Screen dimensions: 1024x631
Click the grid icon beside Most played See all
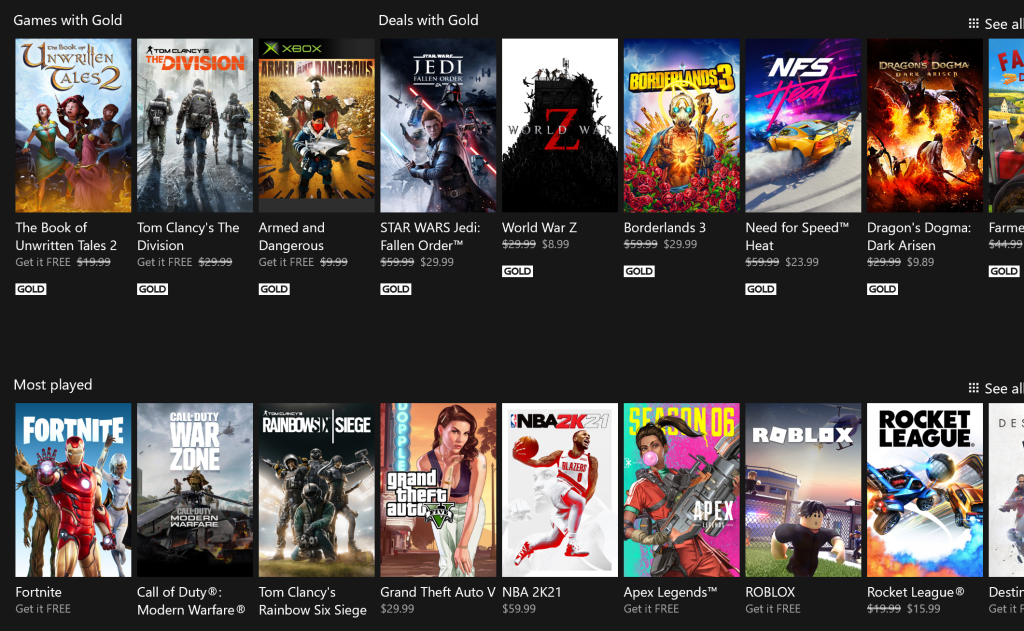pos(973,388)
